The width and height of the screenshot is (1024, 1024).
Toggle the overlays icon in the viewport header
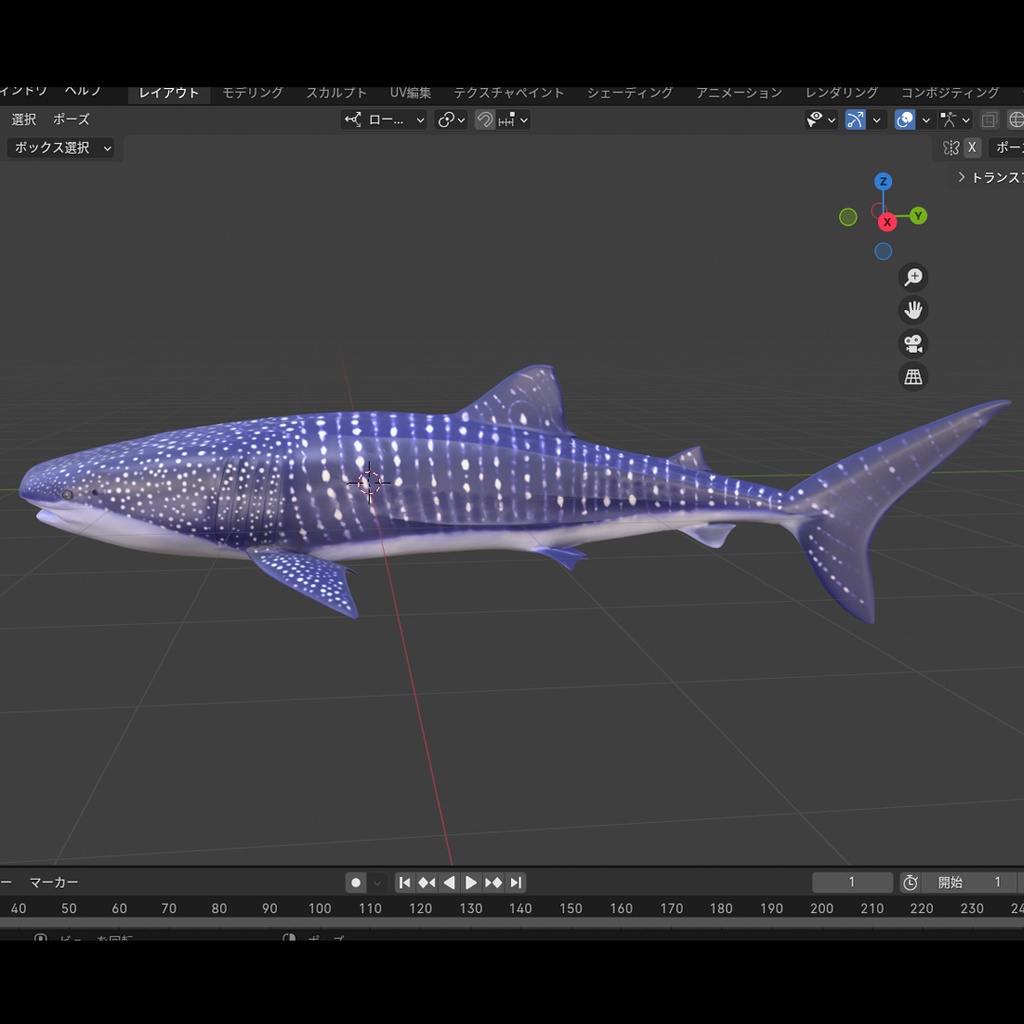tap(906, 119)
